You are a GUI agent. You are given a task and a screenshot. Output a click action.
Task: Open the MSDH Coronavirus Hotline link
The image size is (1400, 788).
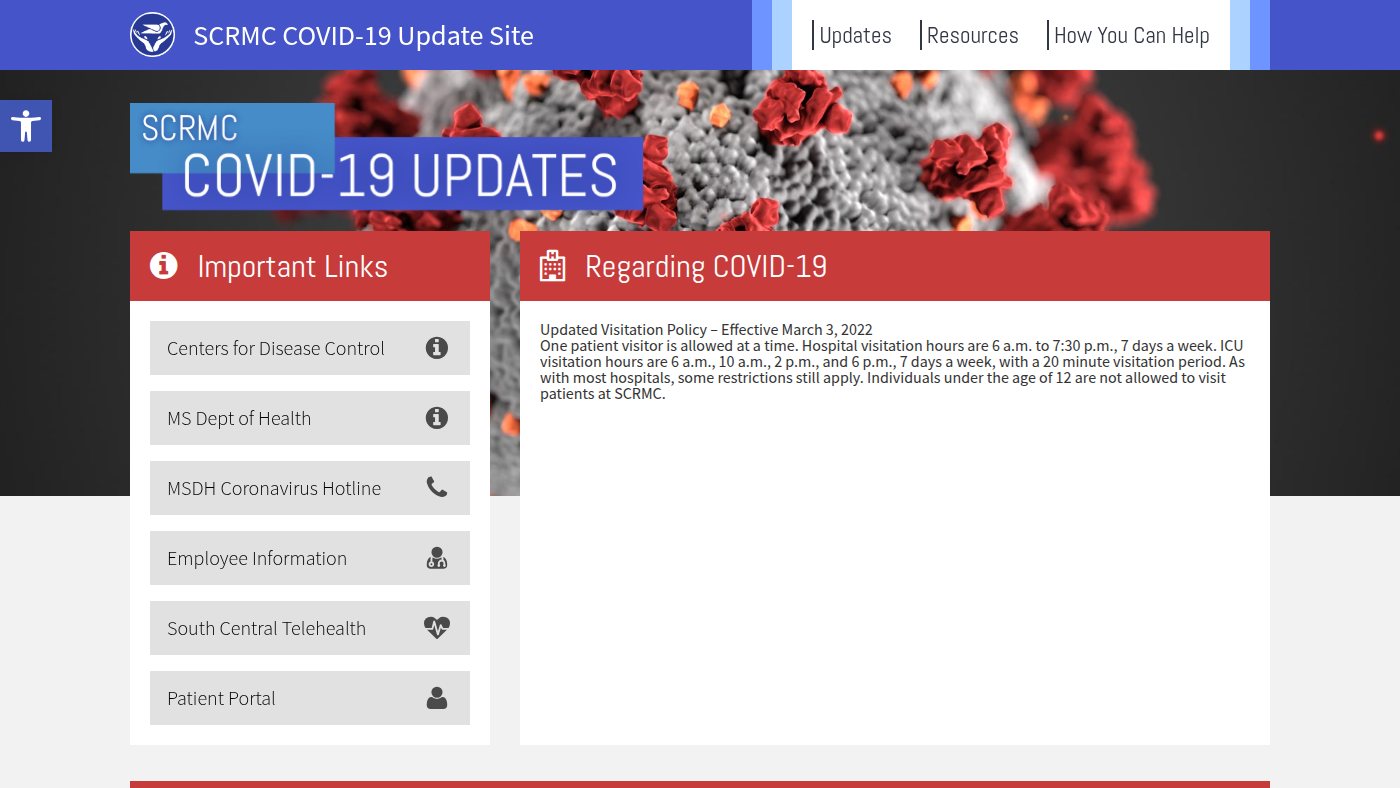[x=310, y=488]
